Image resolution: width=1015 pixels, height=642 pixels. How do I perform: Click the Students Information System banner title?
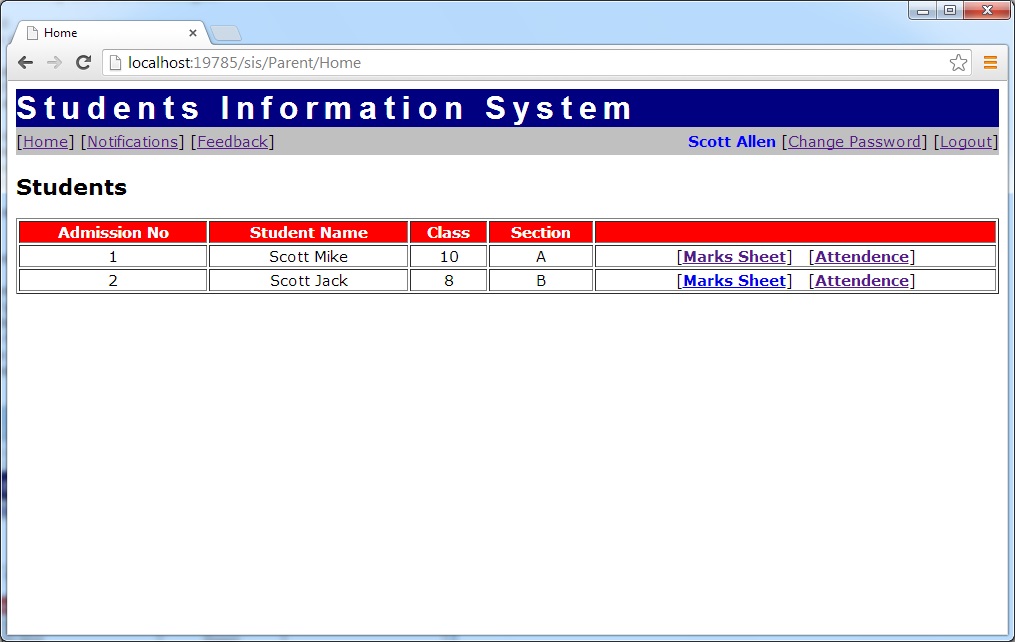coord(324,108)
